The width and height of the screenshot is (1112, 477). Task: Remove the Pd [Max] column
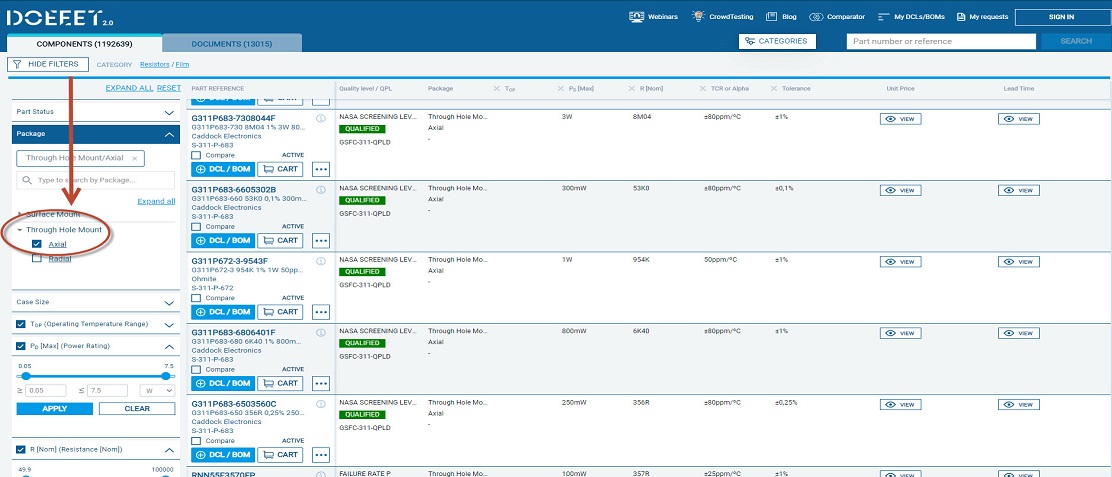point(561,89)
